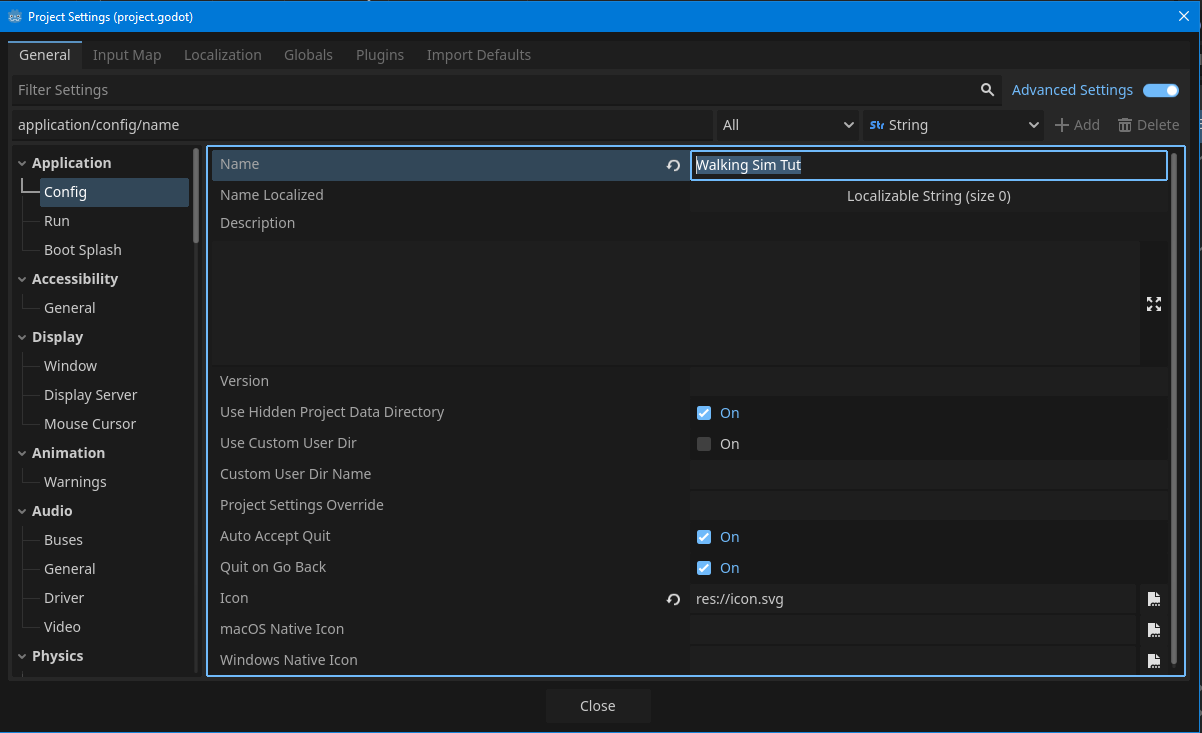The height and width of the screenshot is (733, 1202).
Task: Click the search magnifier icon in Filter Settings
Action: (987, 90)
